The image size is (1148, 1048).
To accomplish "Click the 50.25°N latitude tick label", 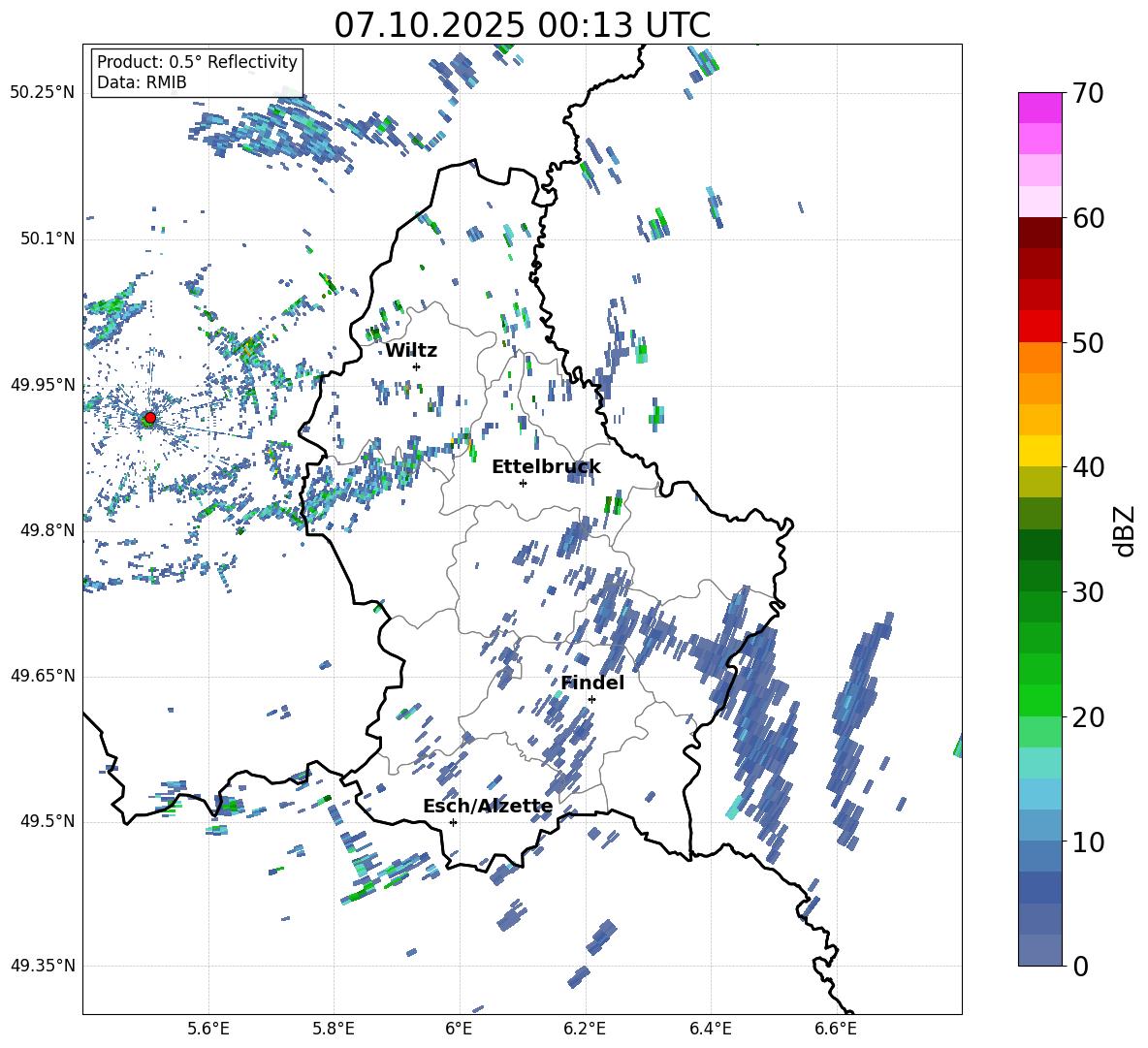I will coord(42,93).
